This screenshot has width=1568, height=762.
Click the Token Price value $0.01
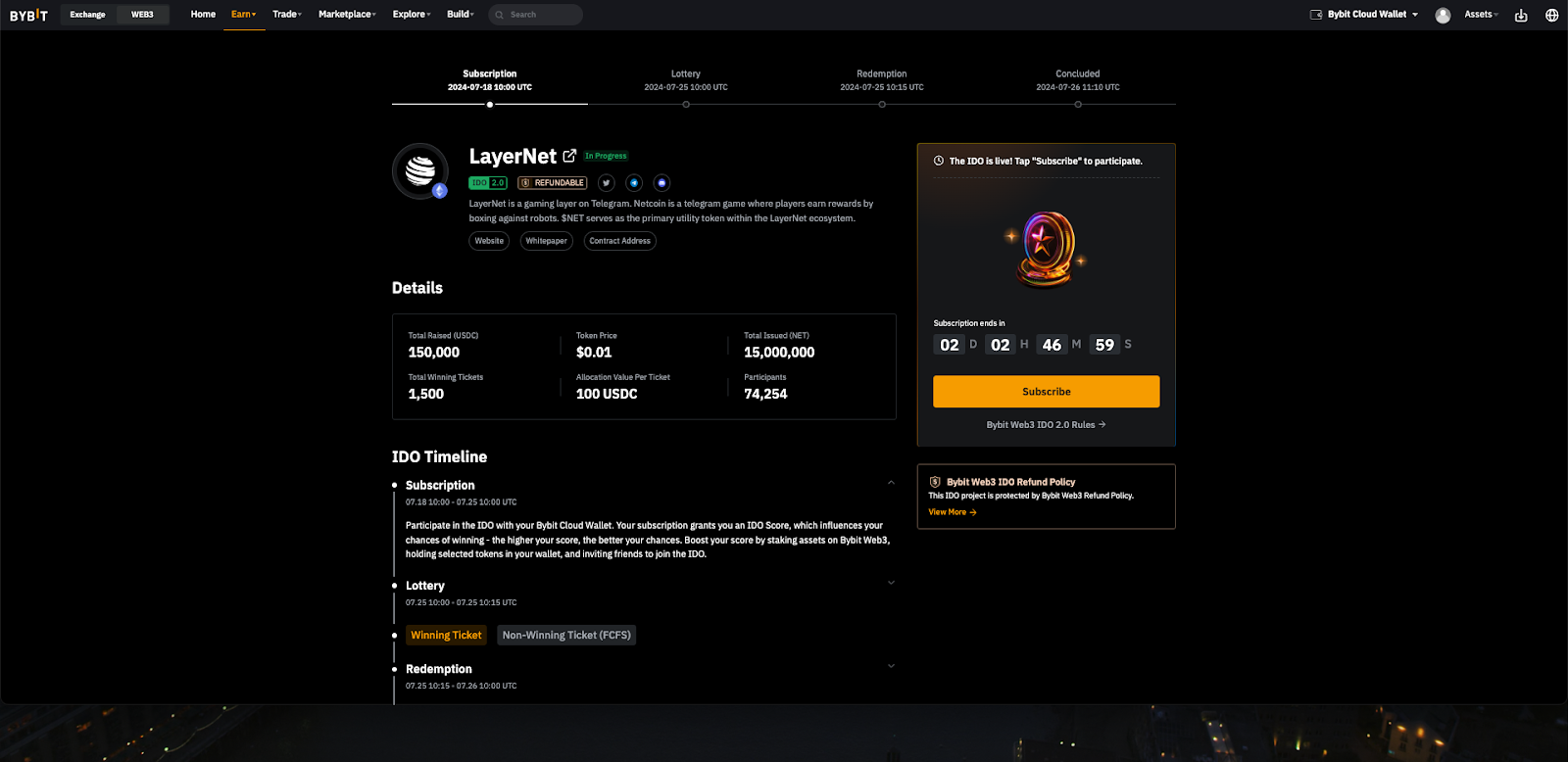pos(594,353)
